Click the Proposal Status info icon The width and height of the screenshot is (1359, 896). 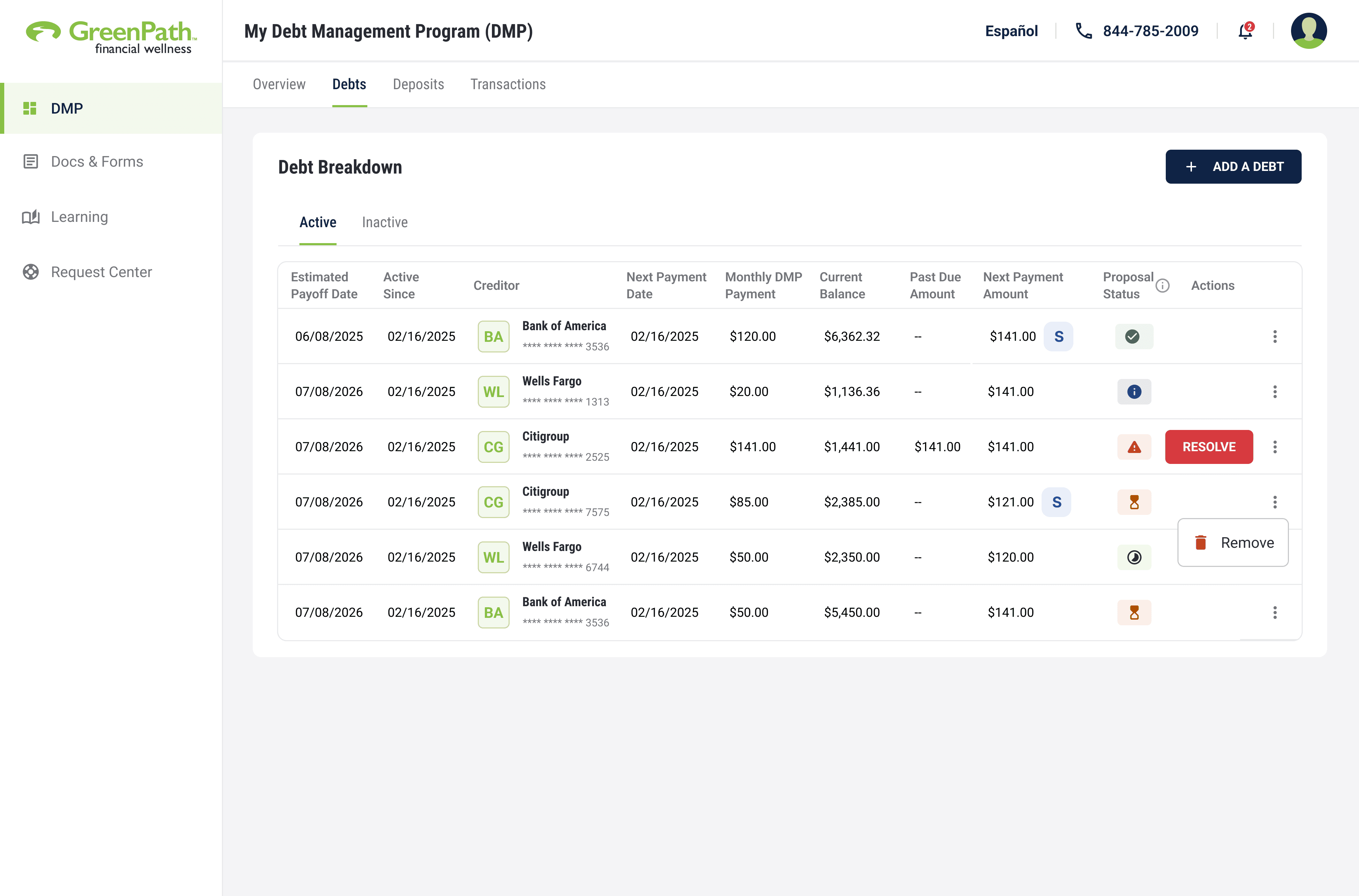[1163, 286]
